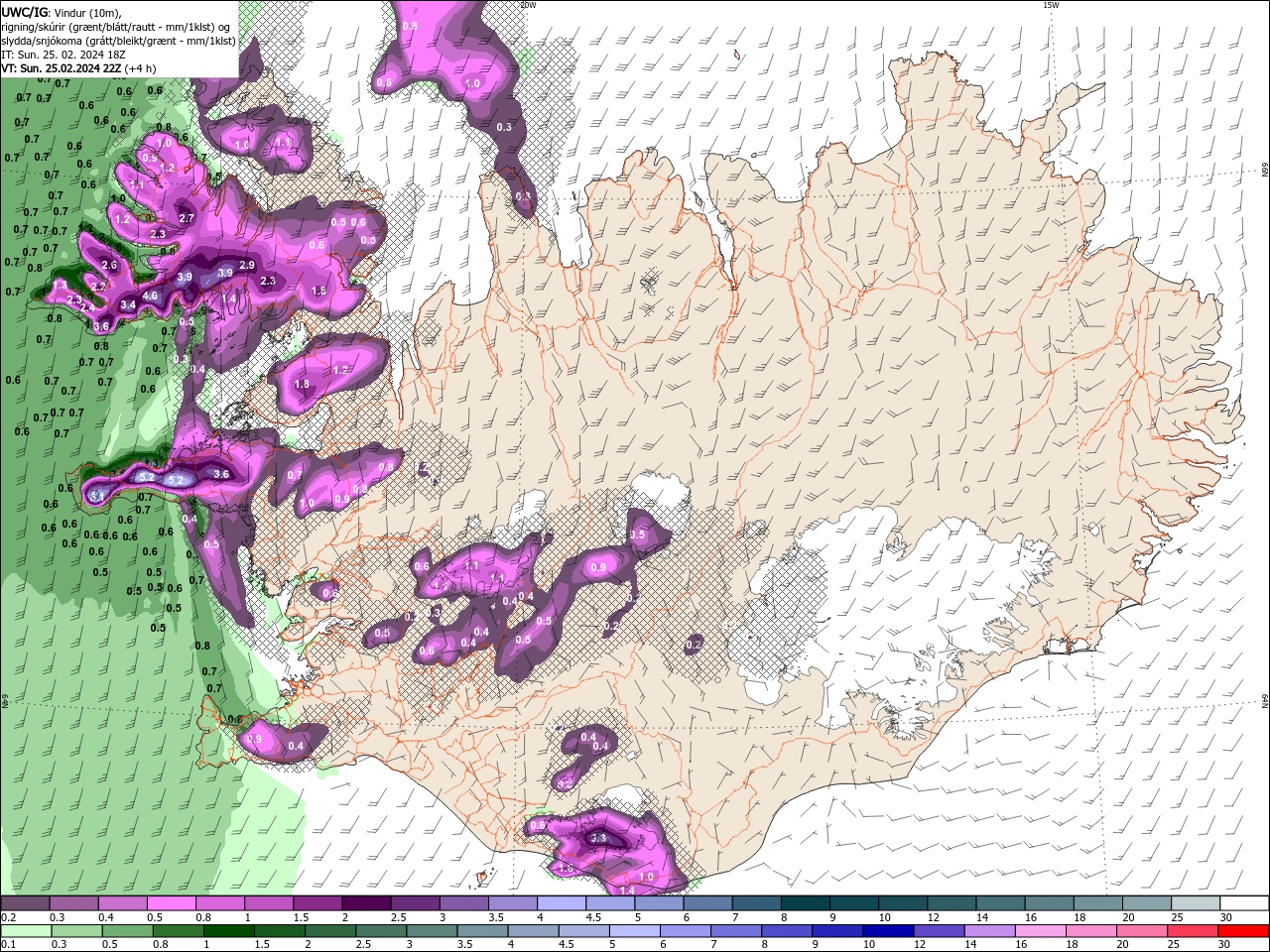The height and width of the screenshot is (952, 1270).
Task: Select the palest green 0.1 rain swatch
Action: [25, 931]
